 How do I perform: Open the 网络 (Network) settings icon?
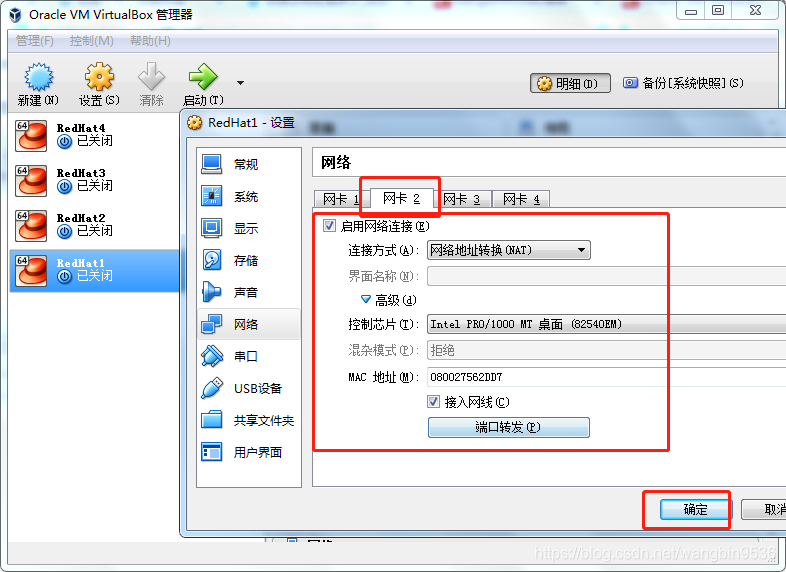(x=212, y=324)
